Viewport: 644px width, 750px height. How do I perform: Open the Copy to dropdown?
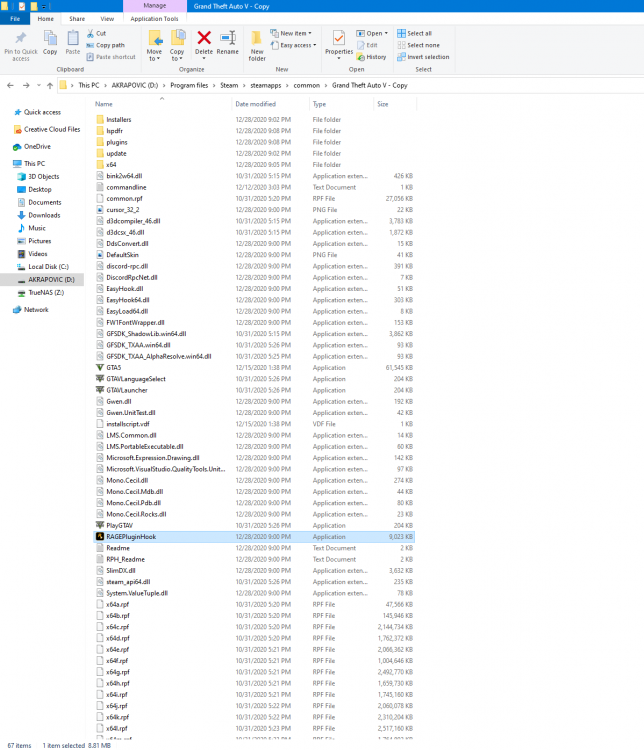click(177, 45)
